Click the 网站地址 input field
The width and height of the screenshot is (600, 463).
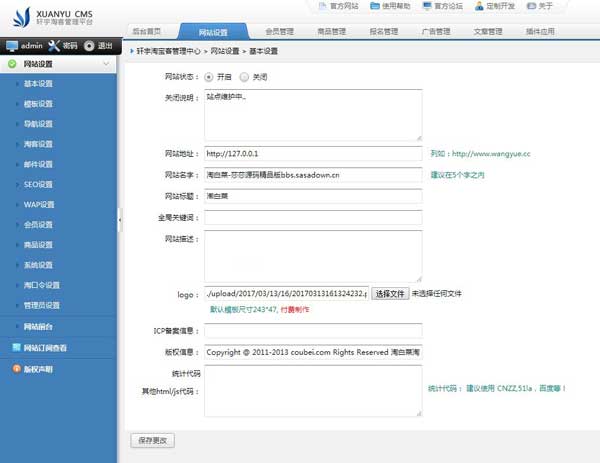pyautogui.click(x=313, y=154)
